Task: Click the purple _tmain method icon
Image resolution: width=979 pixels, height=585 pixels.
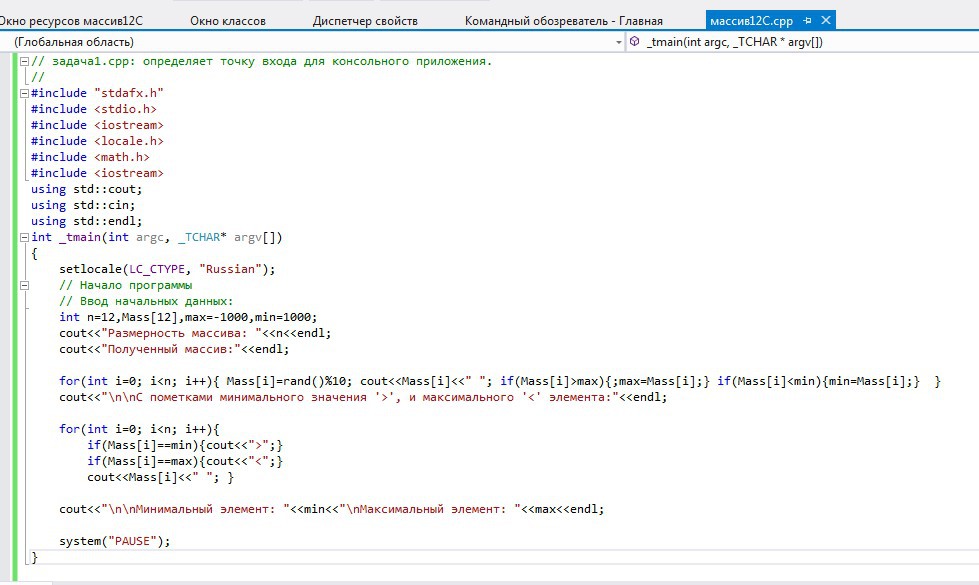Action: (635, 42)
